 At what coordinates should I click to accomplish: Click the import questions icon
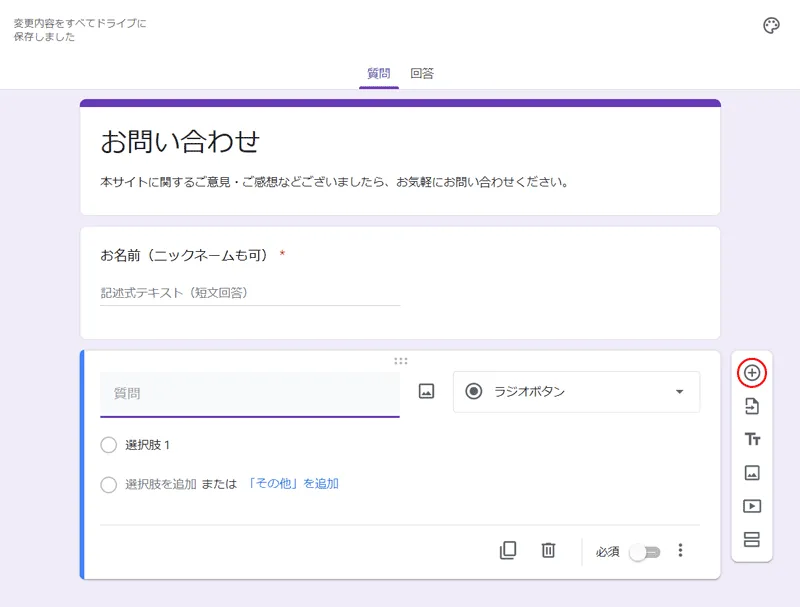[752, 407]
